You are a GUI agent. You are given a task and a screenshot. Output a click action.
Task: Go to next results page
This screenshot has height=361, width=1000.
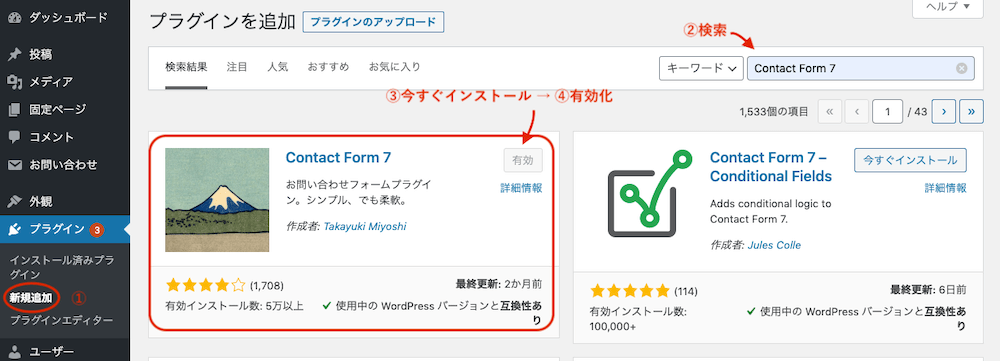(x=943, y=112)
